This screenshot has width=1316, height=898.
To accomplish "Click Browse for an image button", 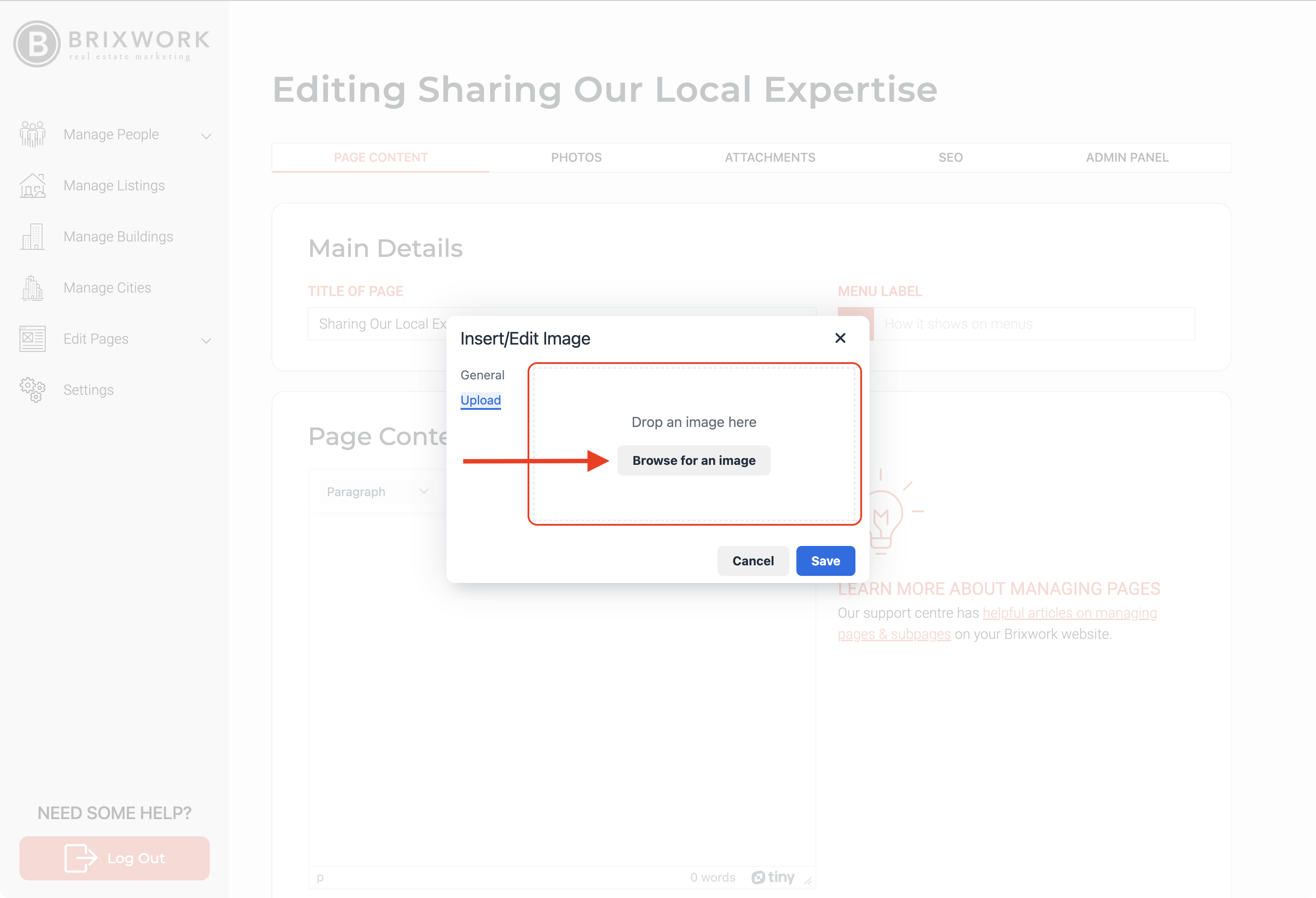I will tap(693, 460).
